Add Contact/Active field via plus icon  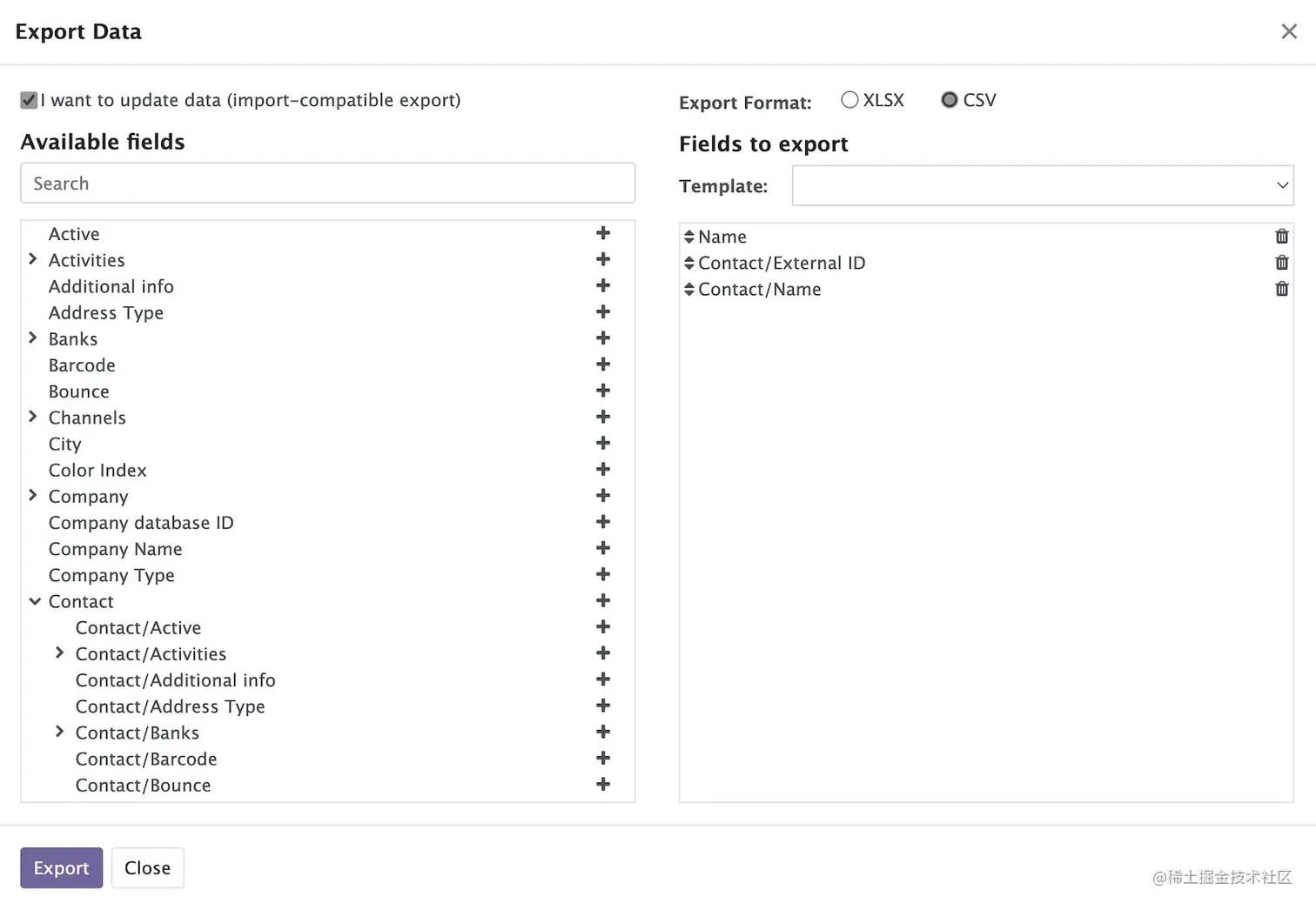[x=603, y=626]
